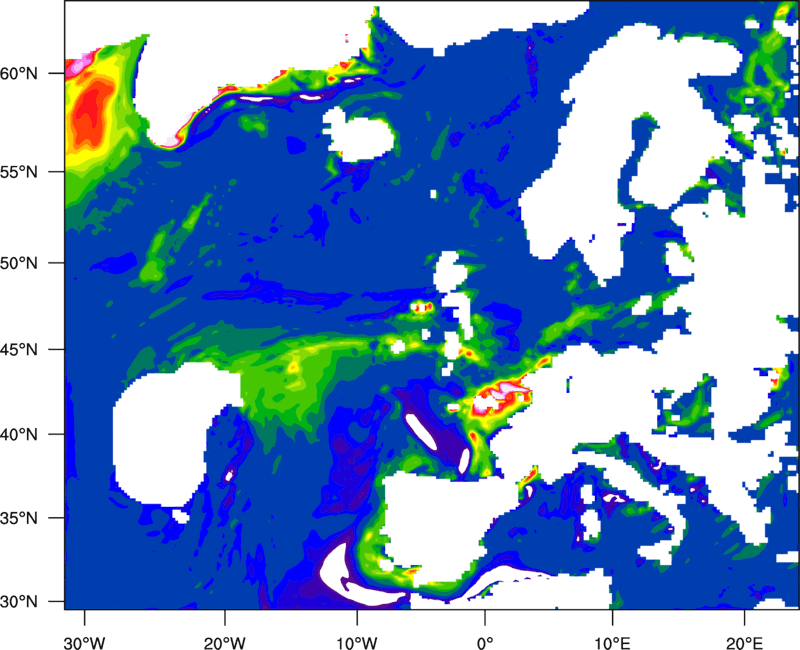This screenshot has height=650, width=800.
Task: Click the 30°N latitude label
Action: pyautogui.click(x=19, y=602)
